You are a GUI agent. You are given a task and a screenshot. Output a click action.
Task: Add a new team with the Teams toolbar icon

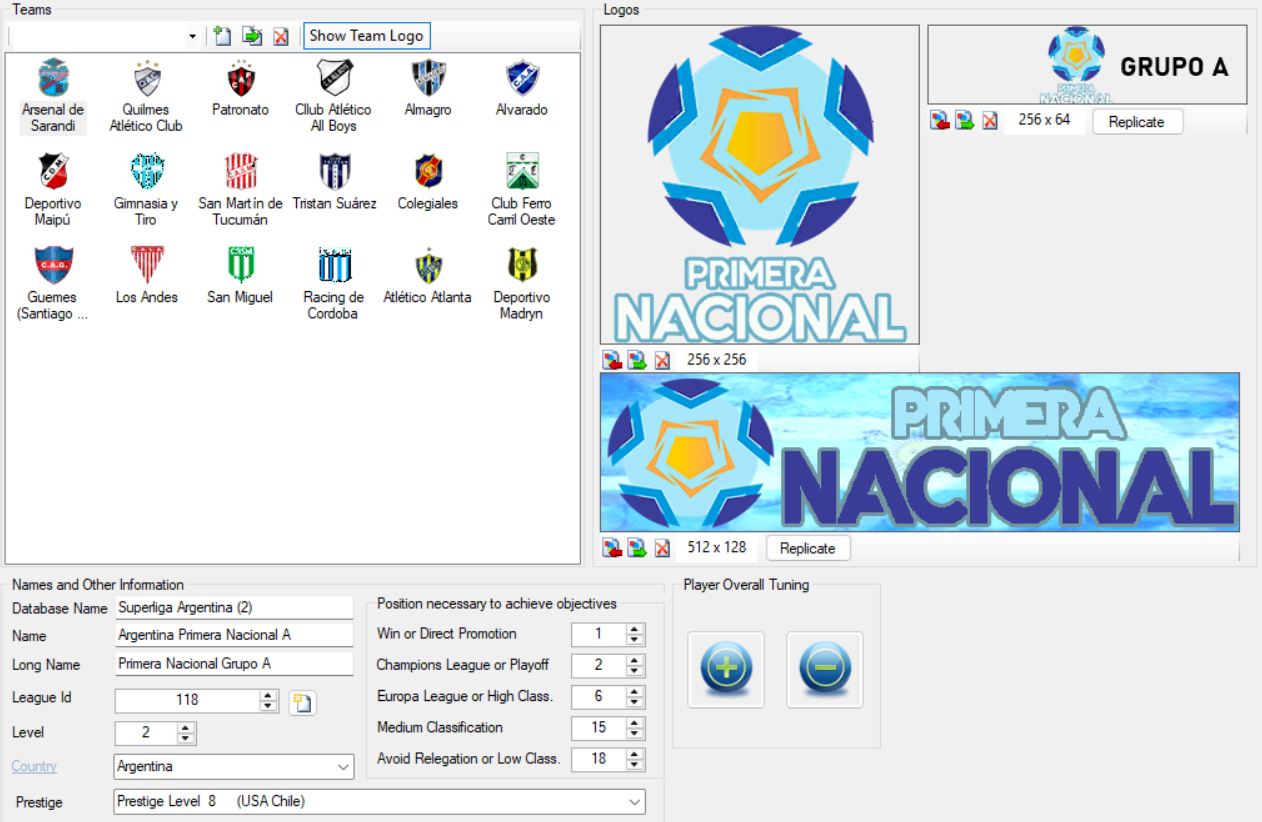pos(223,36)
